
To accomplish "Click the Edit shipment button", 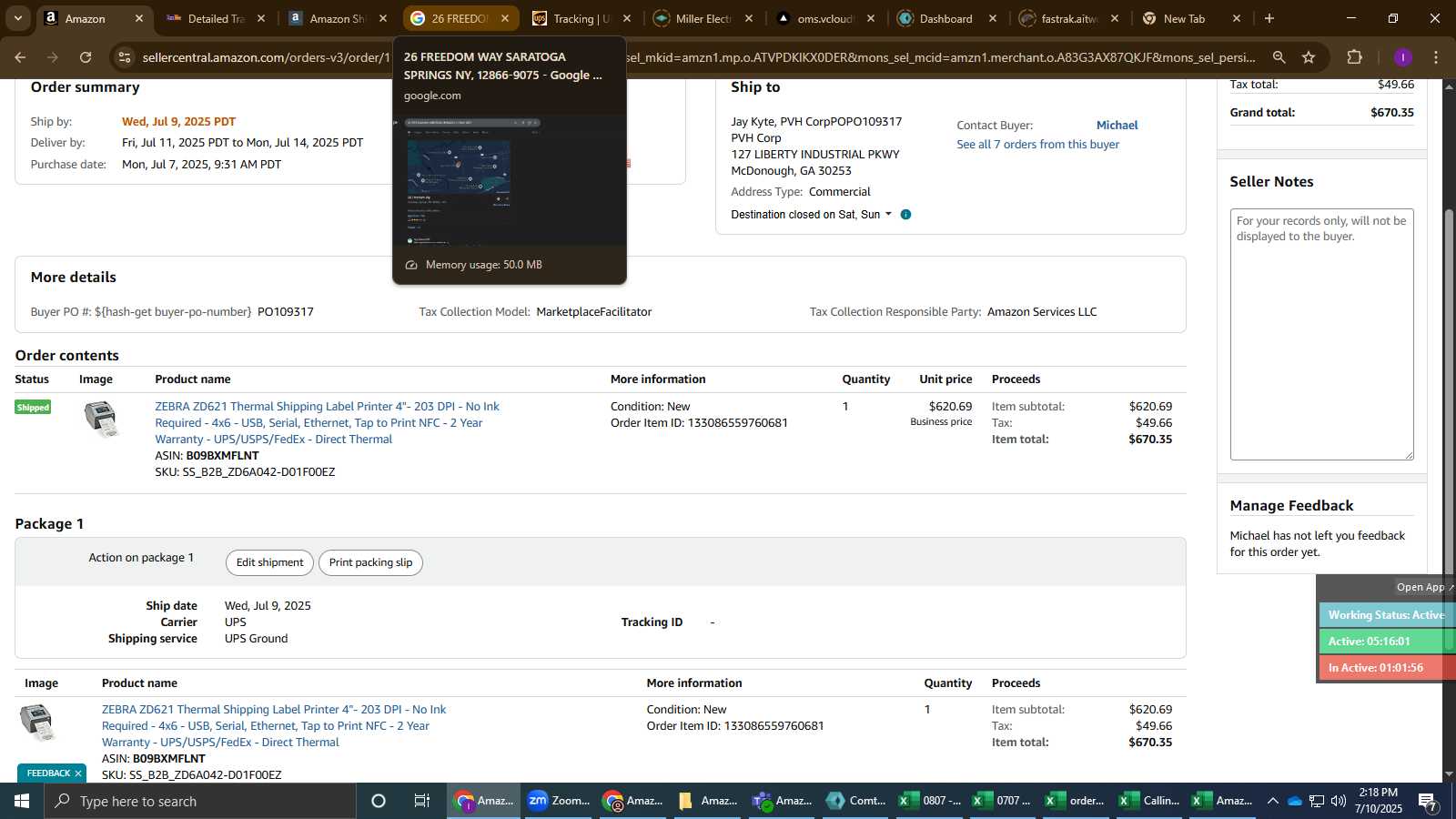I will click(x=269, y=562).
